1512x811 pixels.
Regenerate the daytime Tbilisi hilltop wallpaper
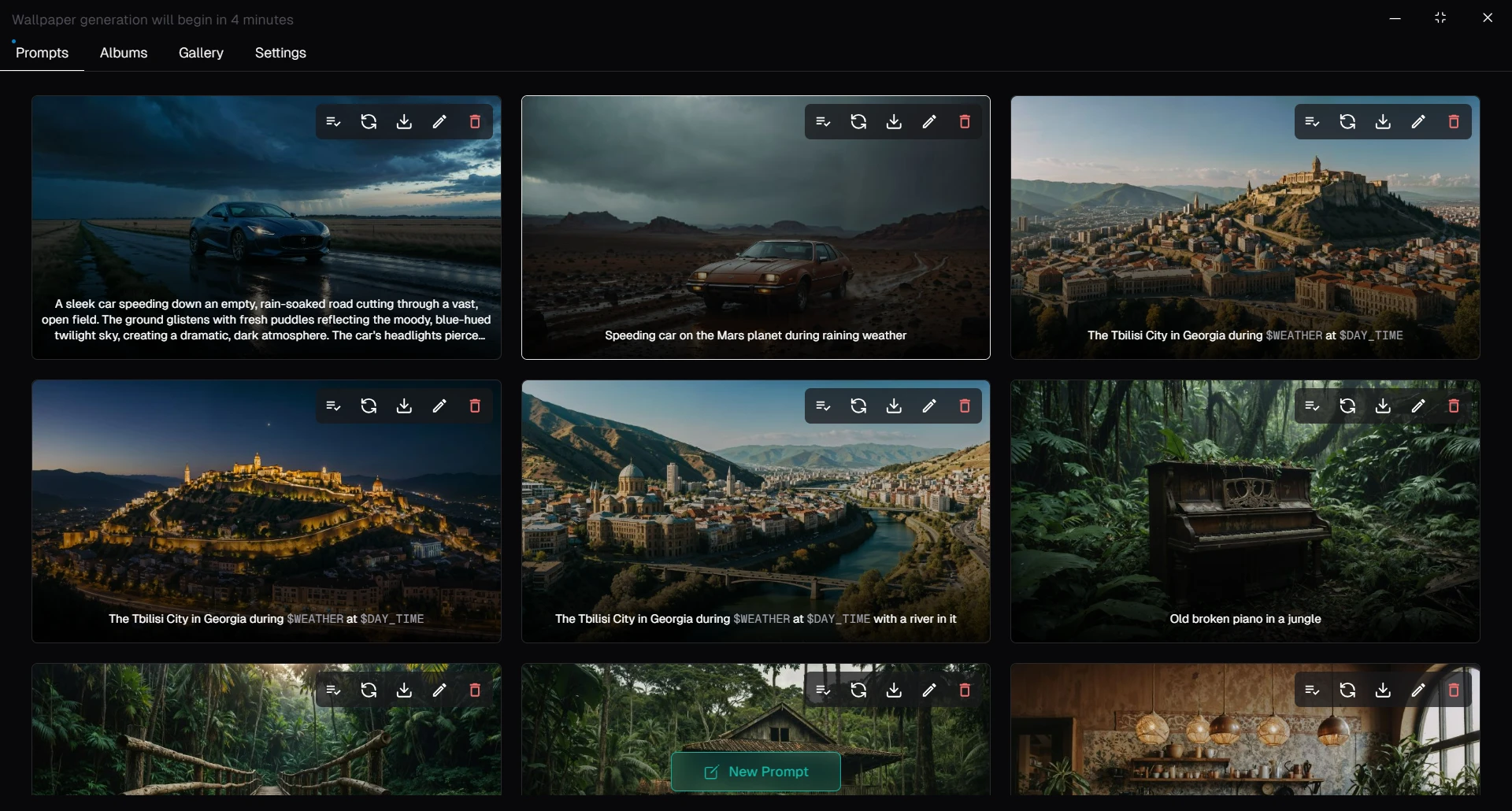1347,122
